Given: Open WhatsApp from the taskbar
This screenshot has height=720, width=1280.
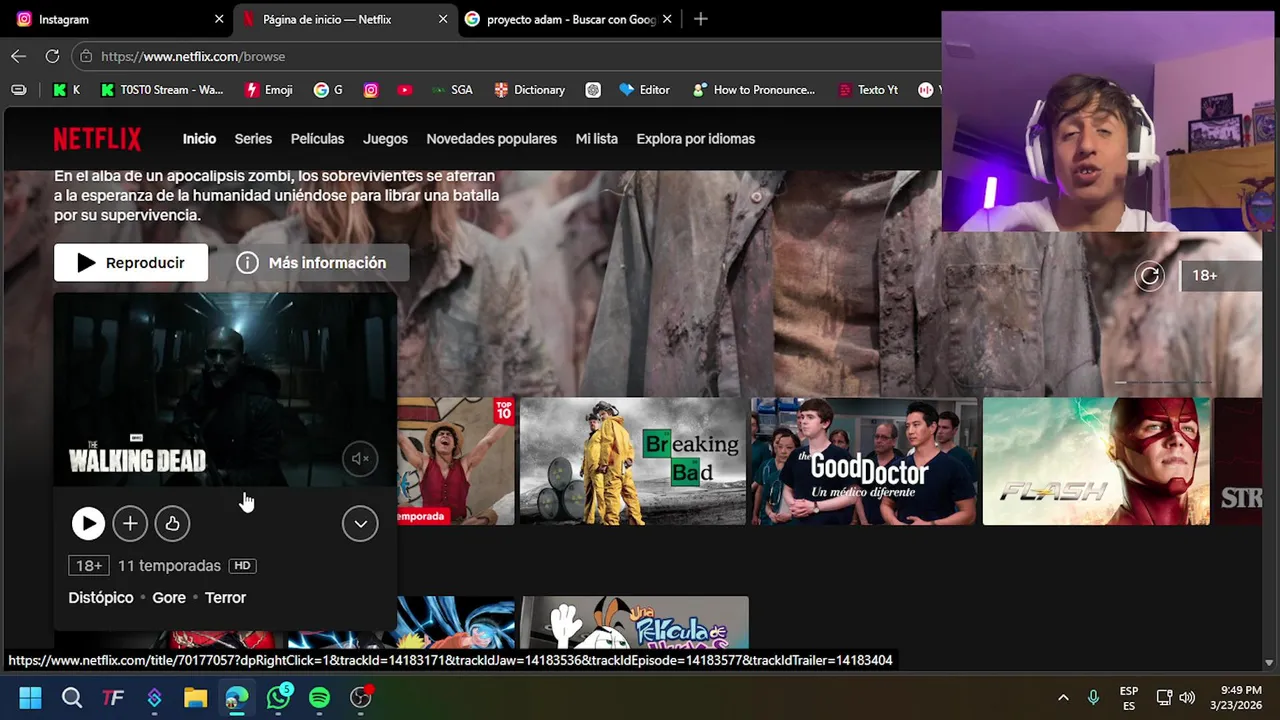Looking at the screenshot, I should click(278, 697).
